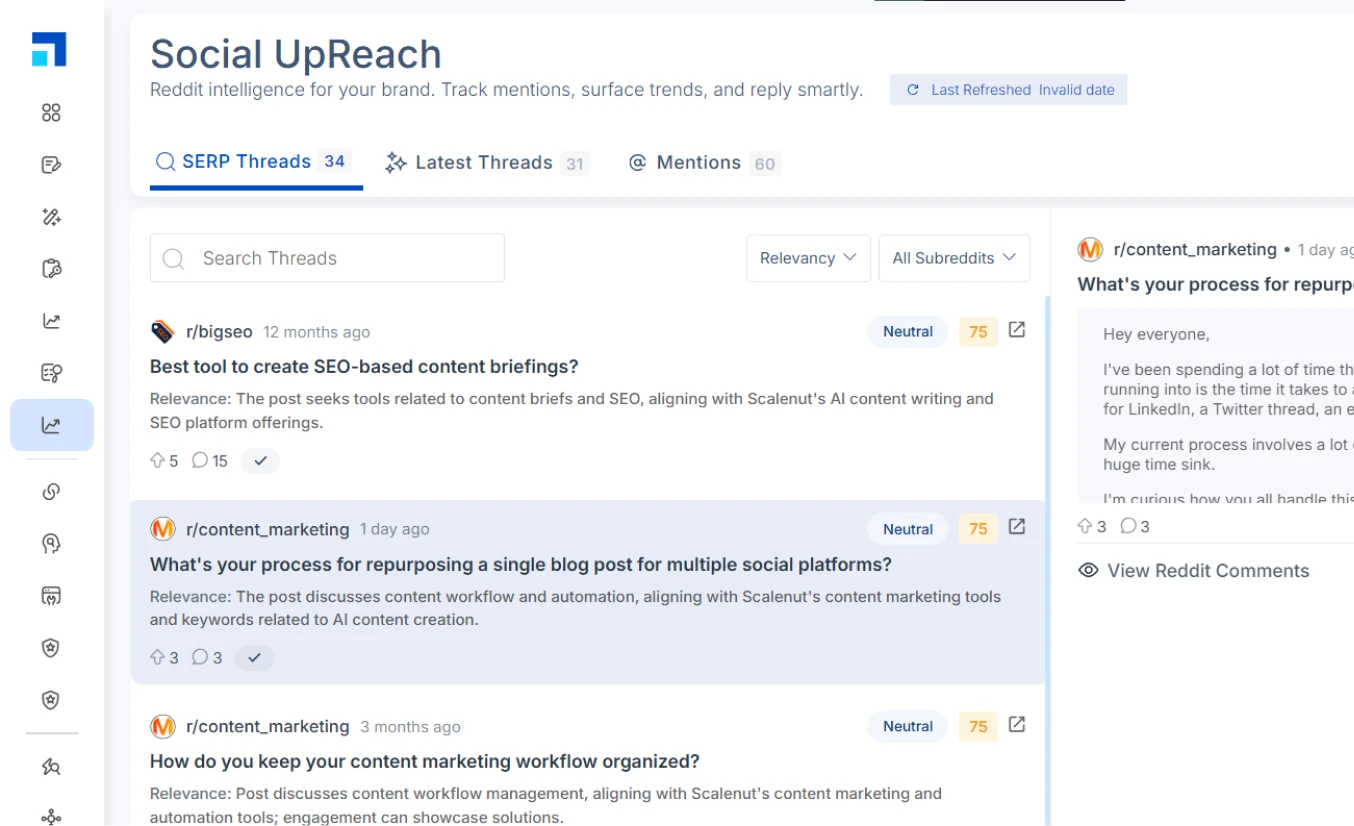Open r/bigseo thread in external link
The width and height of the screenshot is (1354, 826).
[x=1017, y=330]
